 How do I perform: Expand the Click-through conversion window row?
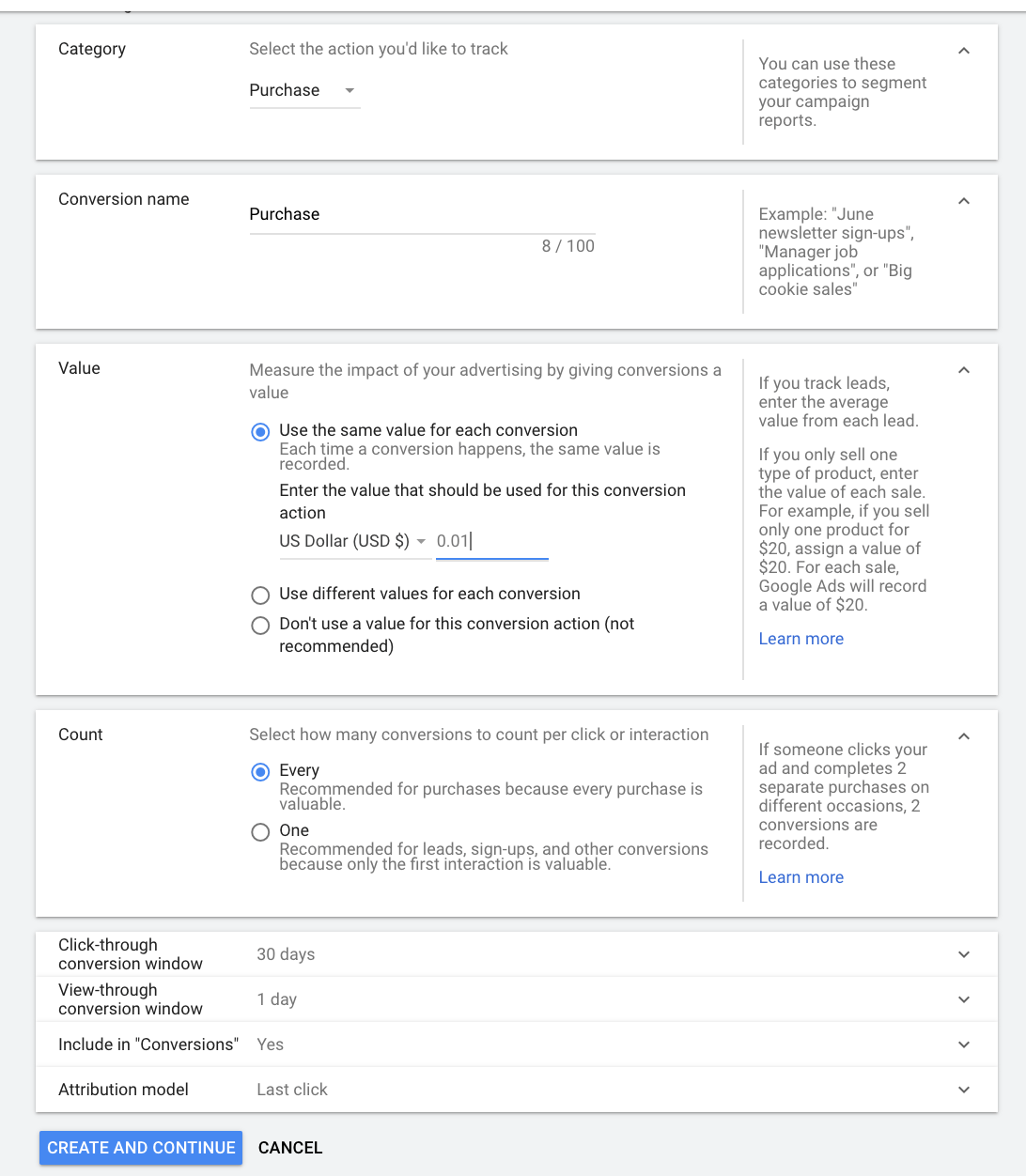(x=963, y=953)
